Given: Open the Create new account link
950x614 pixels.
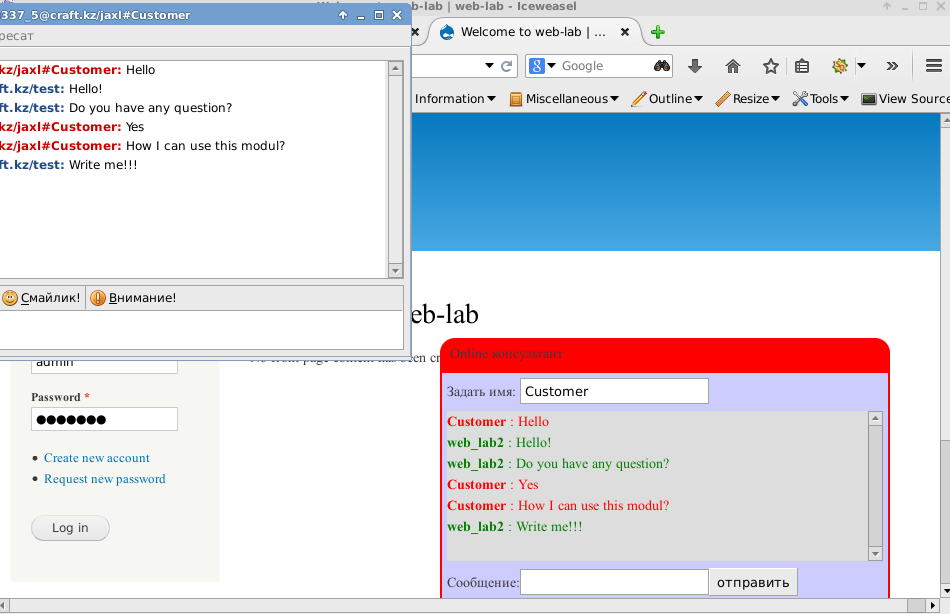Looking at the screenshot, I should 97,458.
